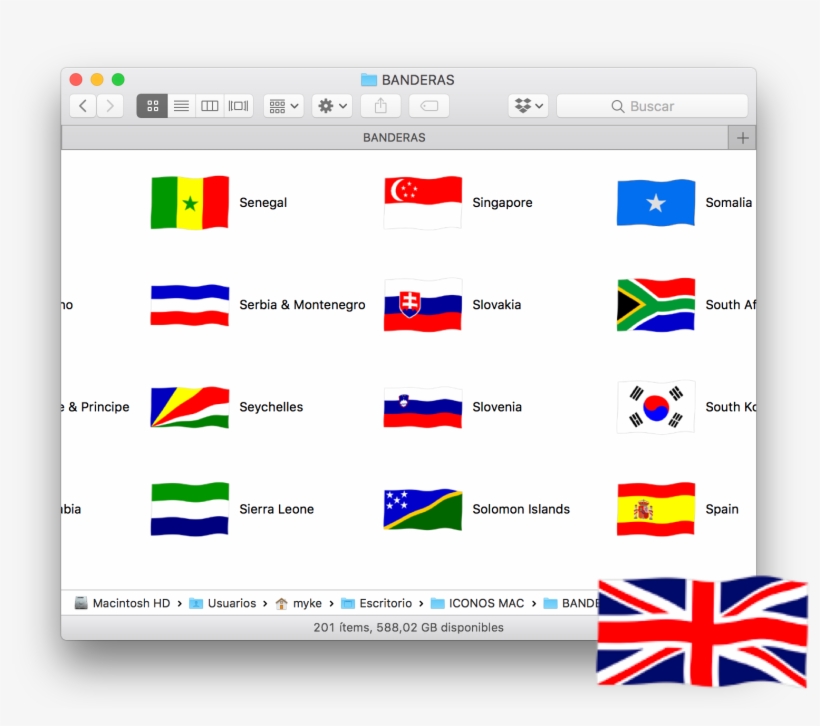The height and width of the screenshot is (726, 820).
Task: Click the Serbia & Montenegro file name
Action: tap(302, 305)
